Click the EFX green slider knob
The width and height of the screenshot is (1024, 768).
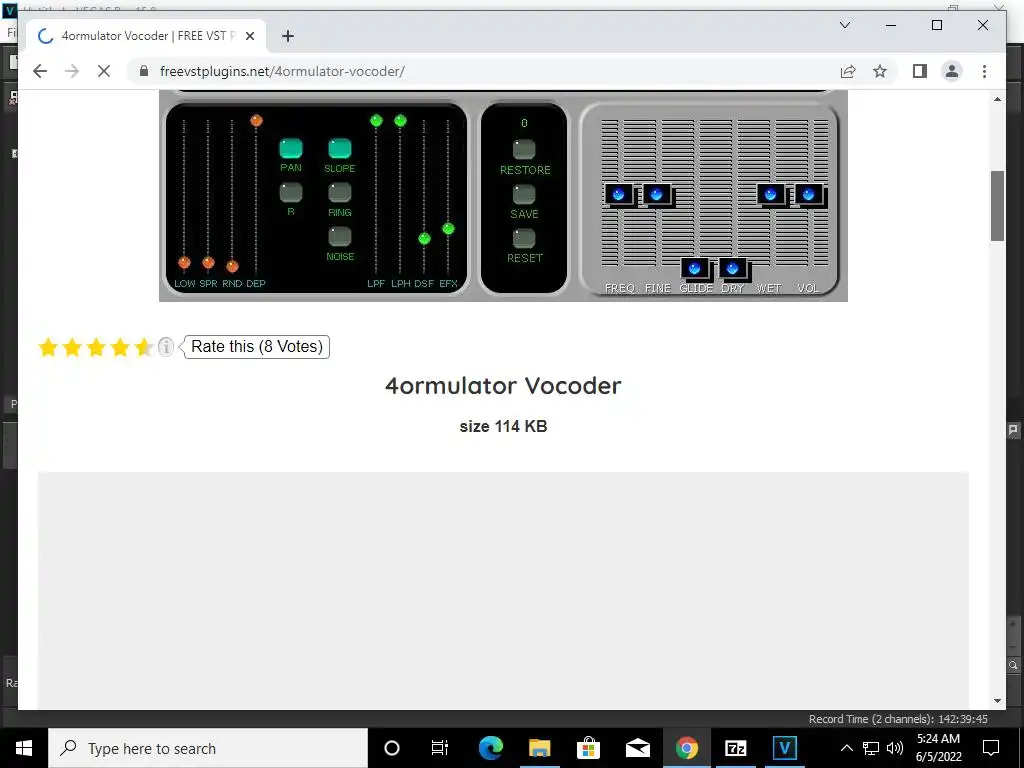pos(448,229)
